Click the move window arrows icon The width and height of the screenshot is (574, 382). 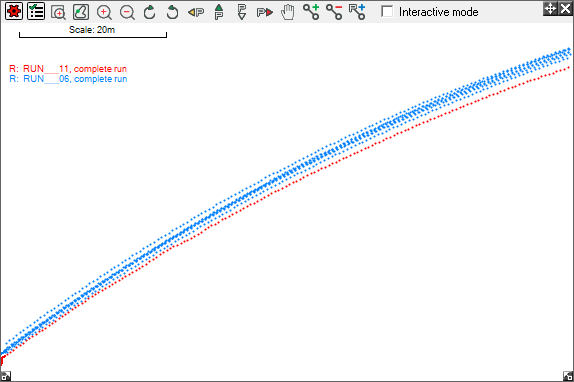pos(550,8)
